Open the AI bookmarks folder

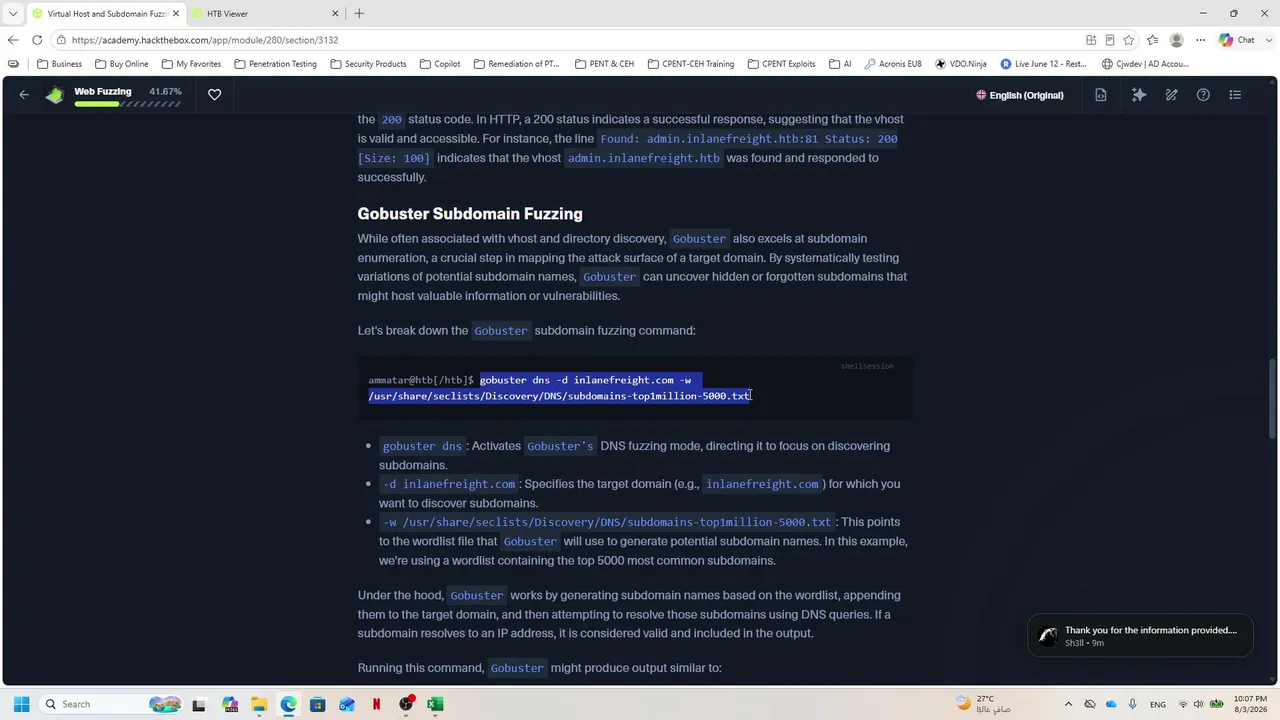[840, 64]
